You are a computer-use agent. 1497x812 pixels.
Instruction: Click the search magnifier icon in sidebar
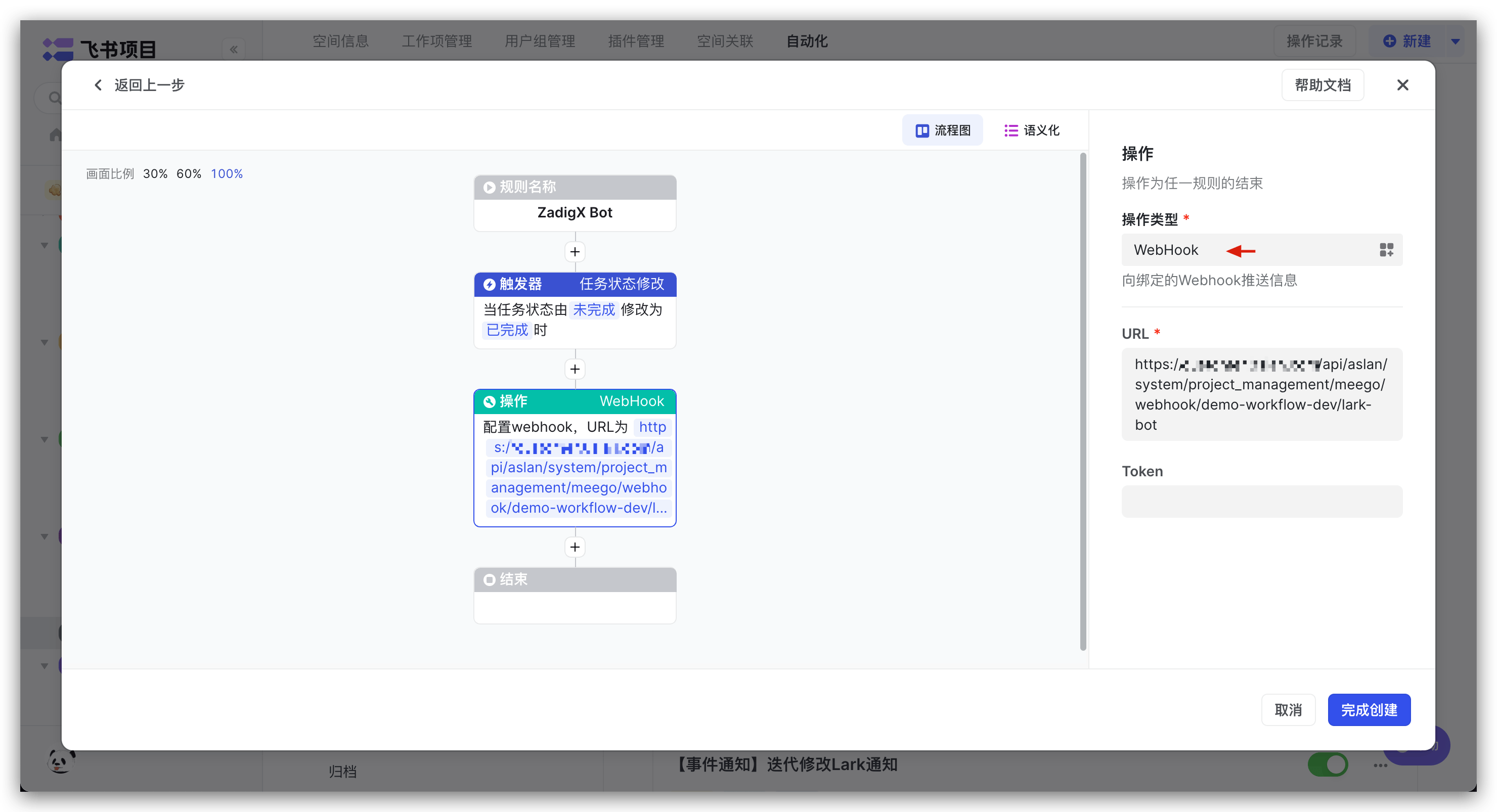point(54,98)
